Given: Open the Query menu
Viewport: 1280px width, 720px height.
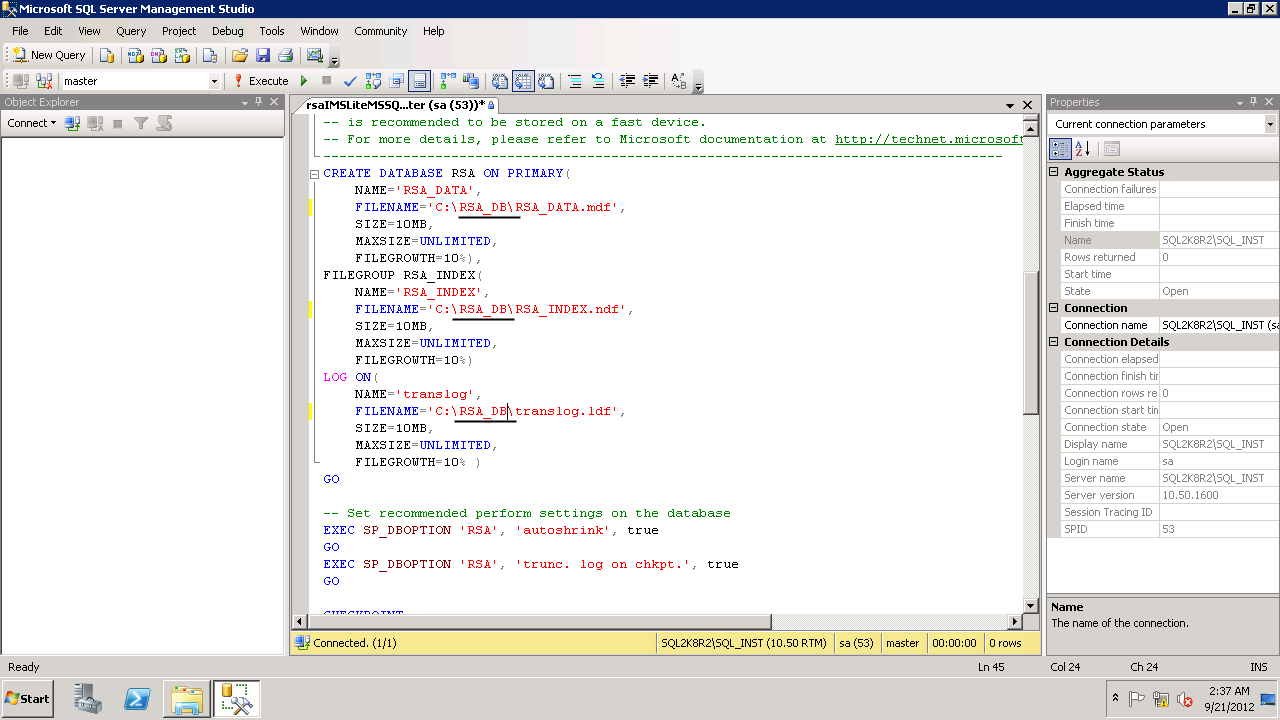Looking at the screenshot, I should tap(131, 31).
